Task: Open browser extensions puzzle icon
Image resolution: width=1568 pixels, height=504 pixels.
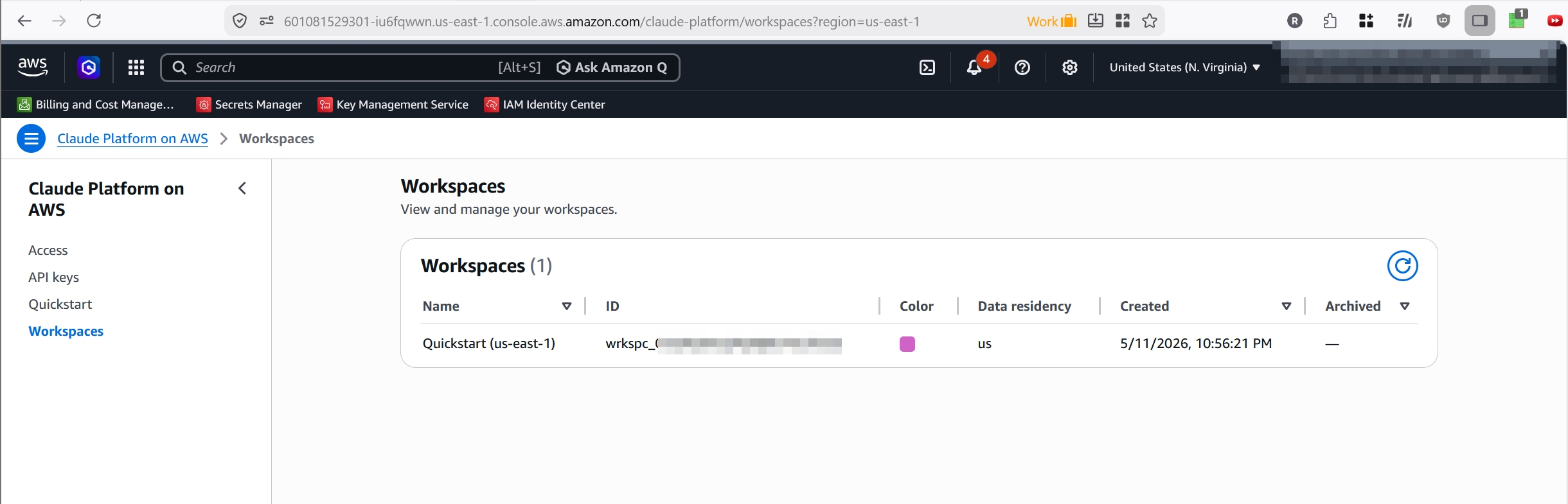Action: pos(1330,21)
